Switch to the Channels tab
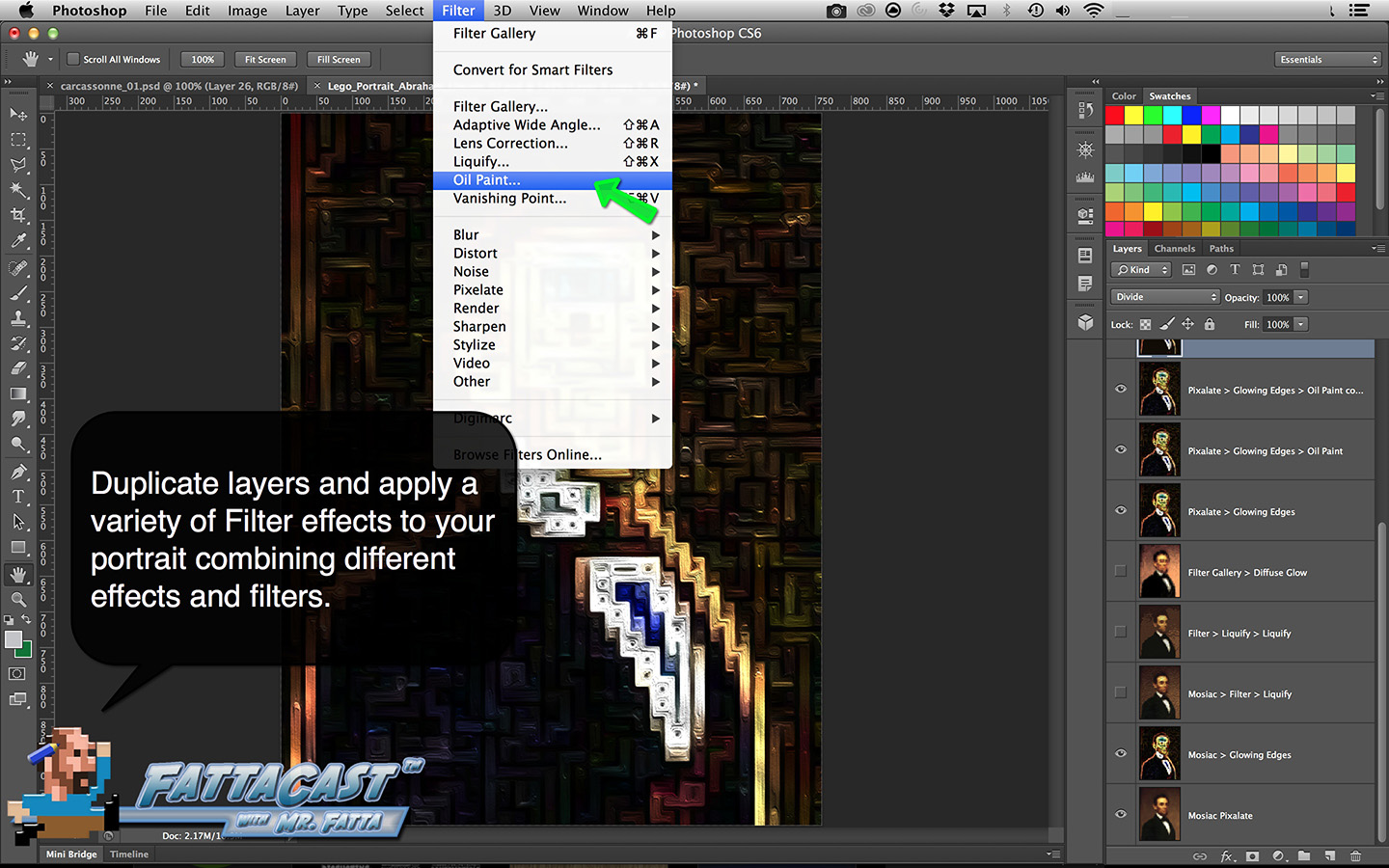The width and height of the screenshot is (1389, 868). tap(1174, 248)
